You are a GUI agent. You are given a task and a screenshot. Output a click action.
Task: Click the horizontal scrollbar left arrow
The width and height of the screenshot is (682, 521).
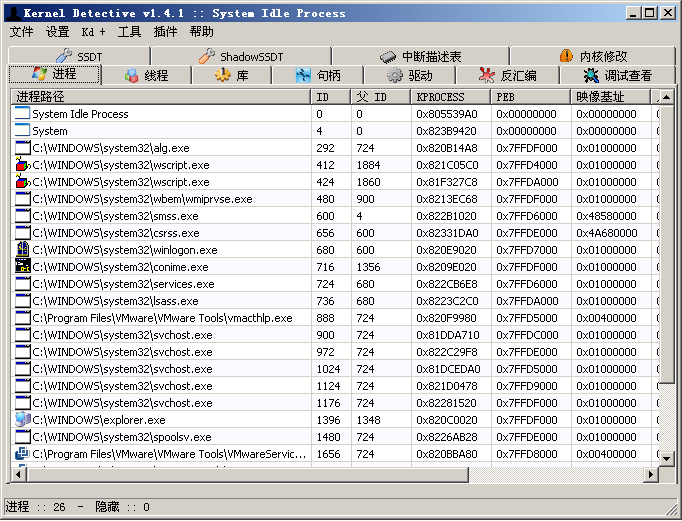[18, 474]
